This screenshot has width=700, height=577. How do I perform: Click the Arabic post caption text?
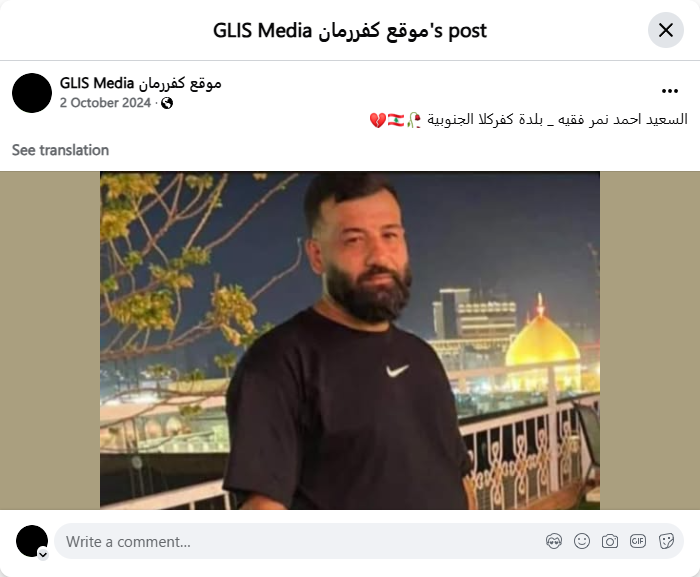coord(529,120)
